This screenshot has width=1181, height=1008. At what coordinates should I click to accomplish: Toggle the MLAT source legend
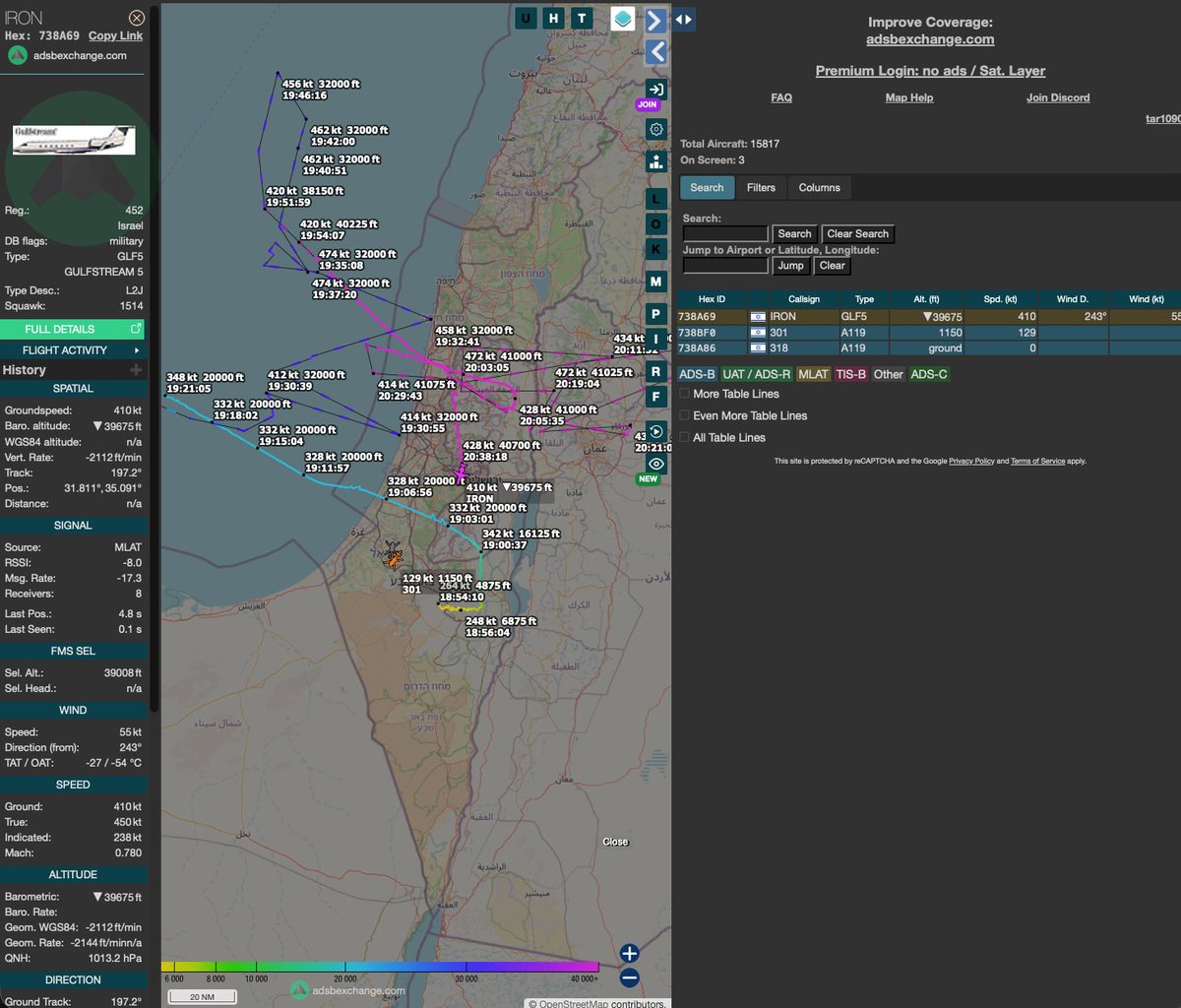(813, 374)
